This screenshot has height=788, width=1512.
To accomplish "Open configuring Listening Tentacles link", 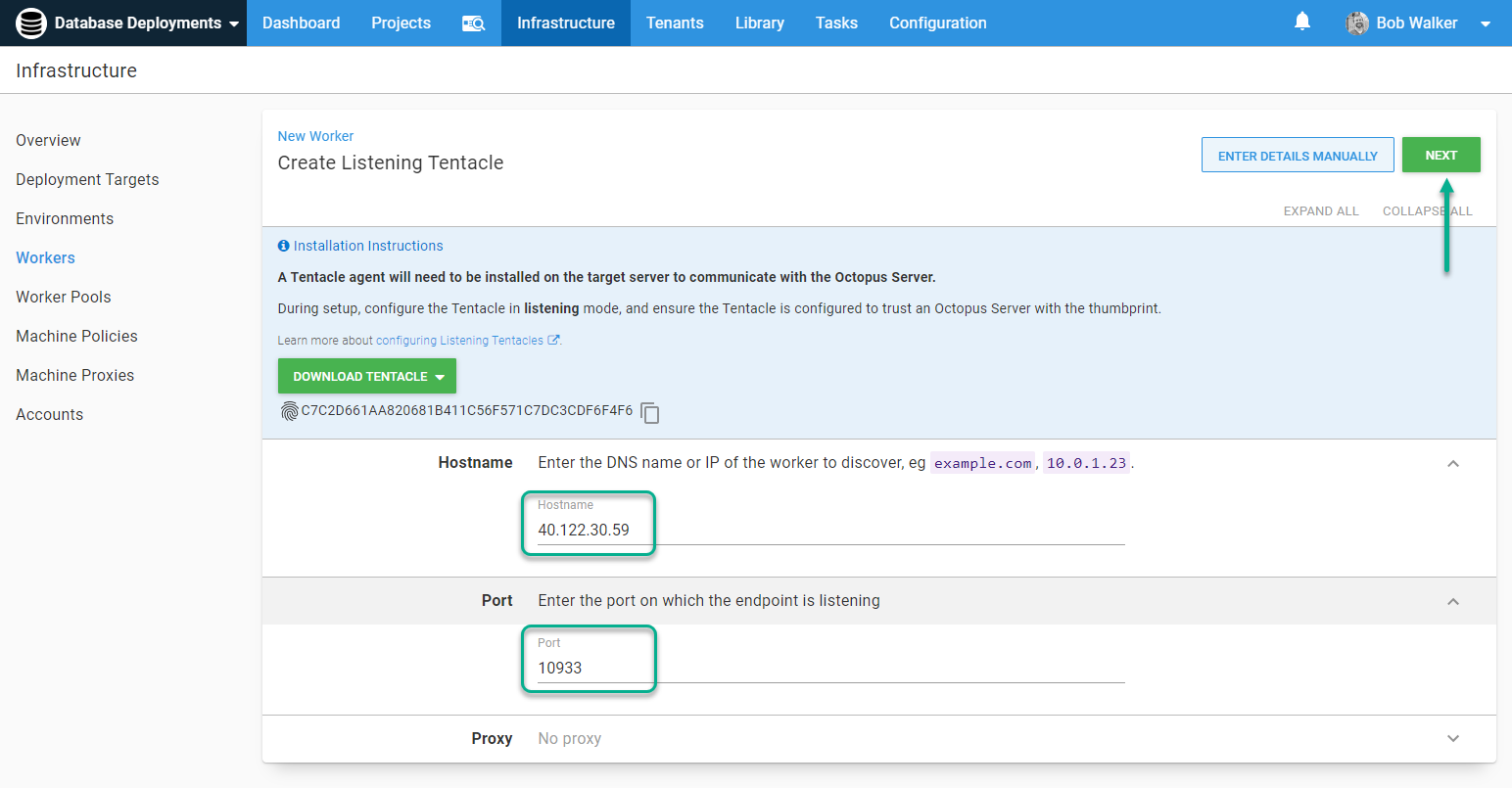I will (x=459, y=341).
